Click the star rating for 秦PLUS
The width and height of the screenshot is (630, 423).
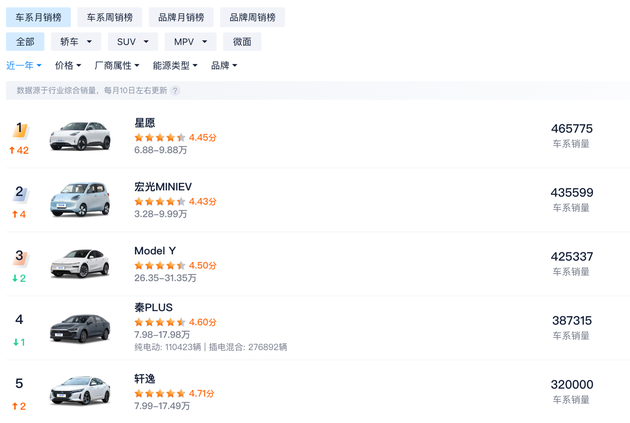pyautogui.click(x=159, y=322)
